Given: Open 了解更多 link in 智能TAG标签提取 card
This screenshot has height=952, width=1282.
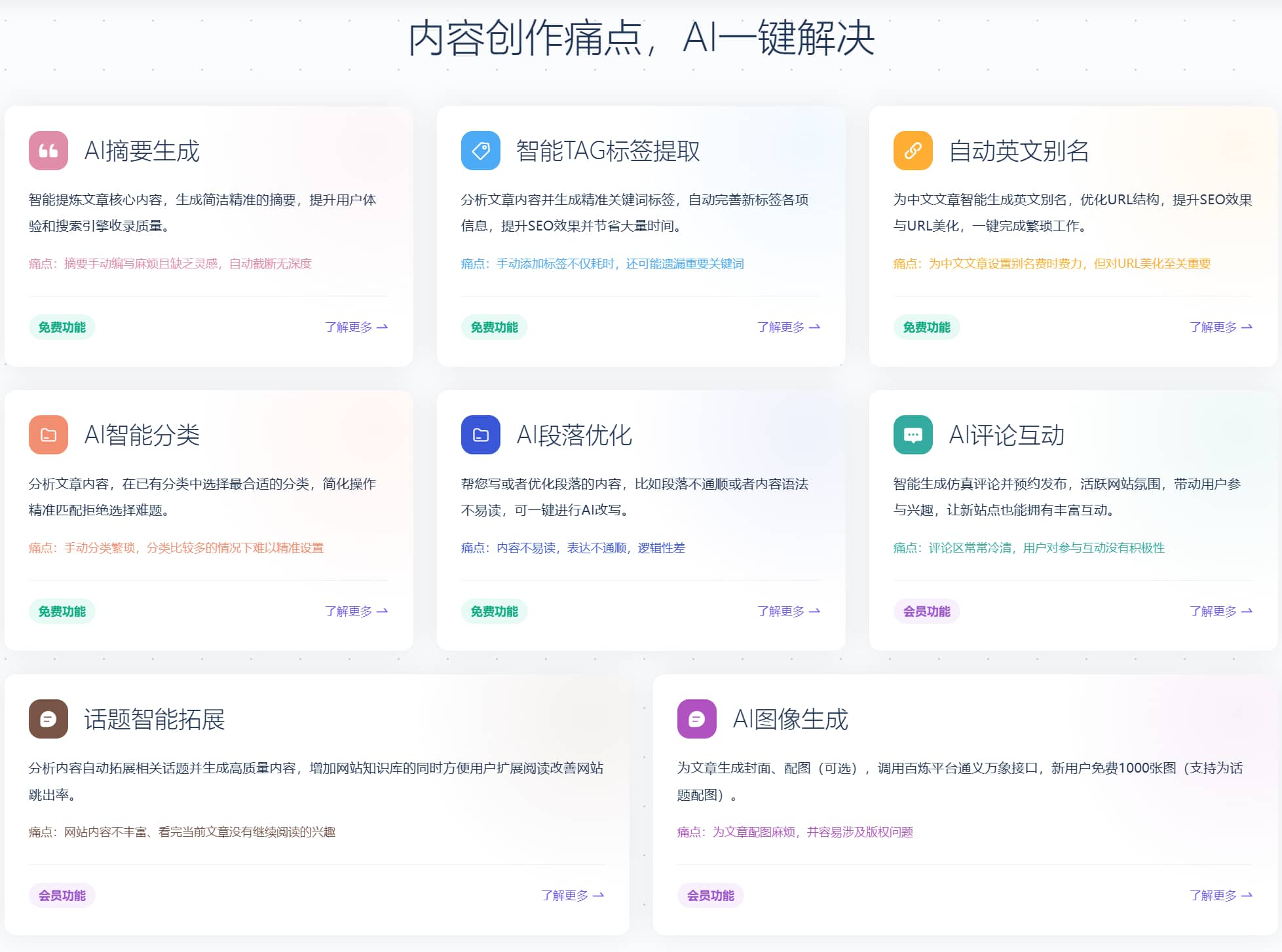Looking at the screenshot, I should [788, 327].
